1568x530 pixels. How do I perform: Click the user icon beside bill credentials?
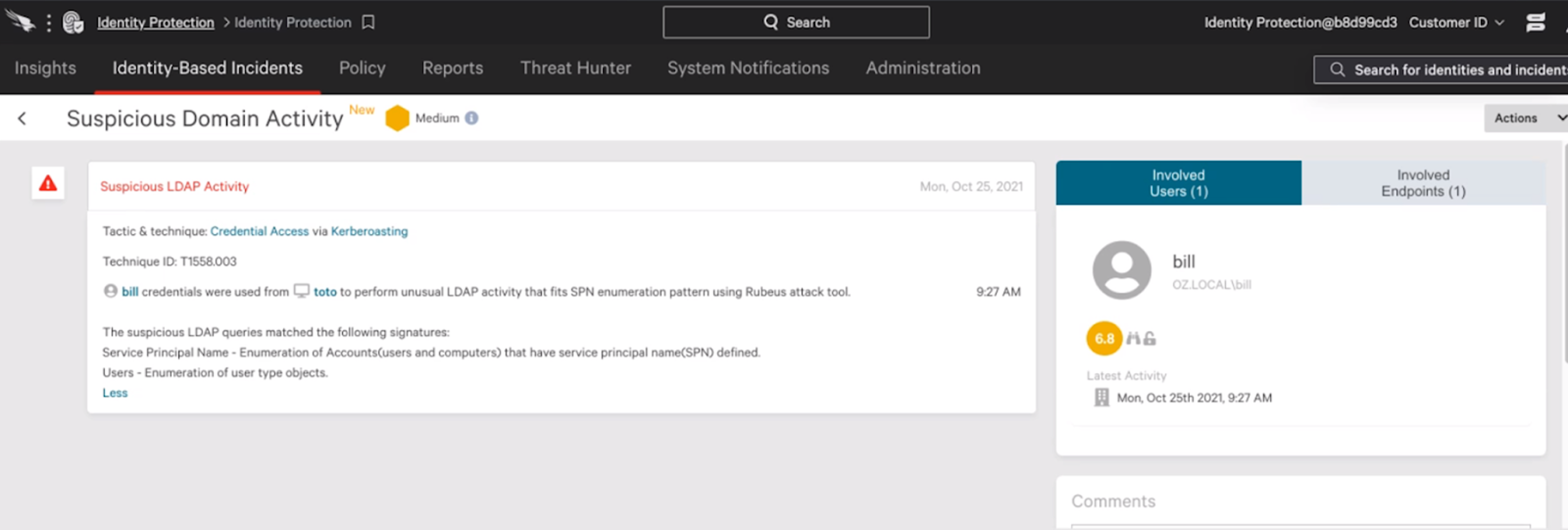pos(110,291)
